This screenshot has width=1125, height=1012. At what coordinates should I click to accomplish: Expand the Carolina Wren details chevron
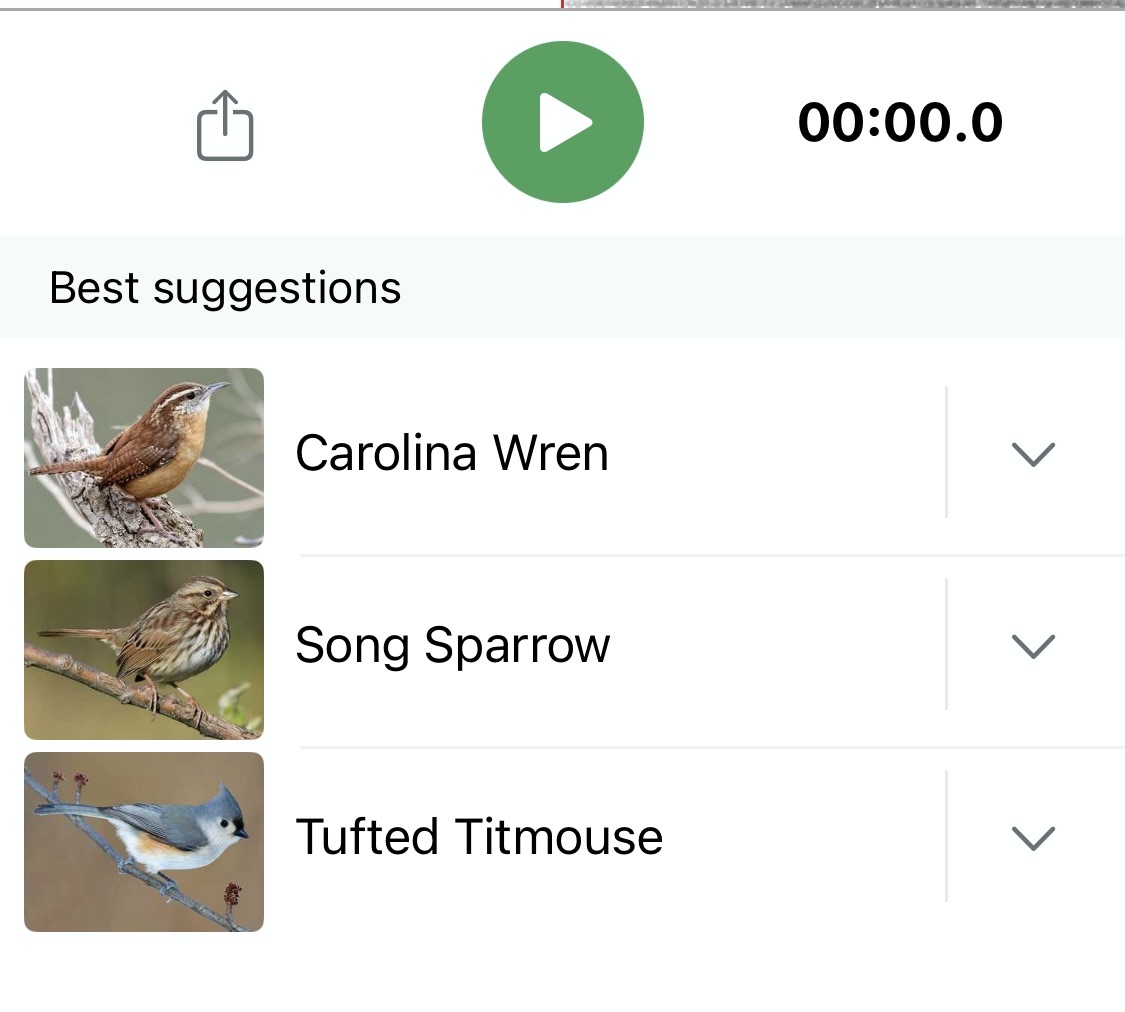click(x=1033, y=455)
